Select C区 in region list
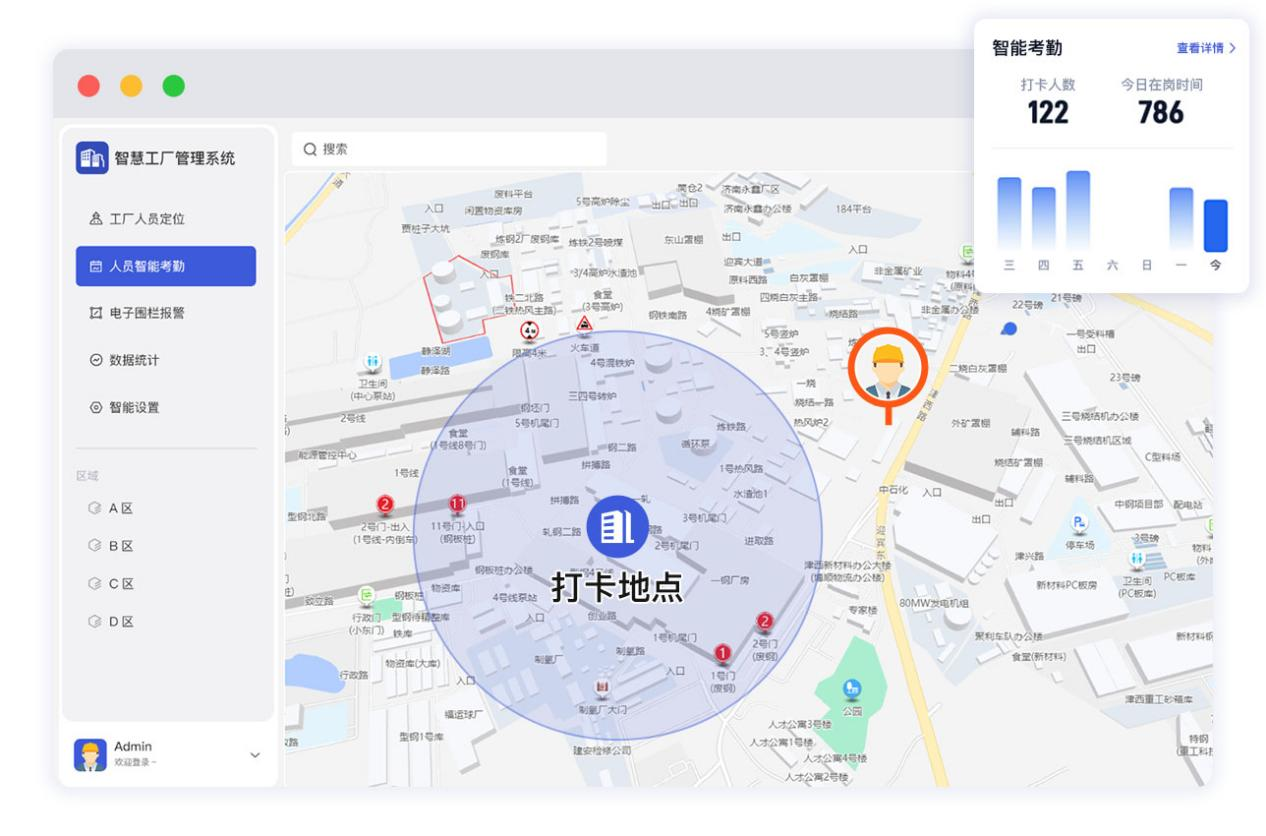 (111, 584)
